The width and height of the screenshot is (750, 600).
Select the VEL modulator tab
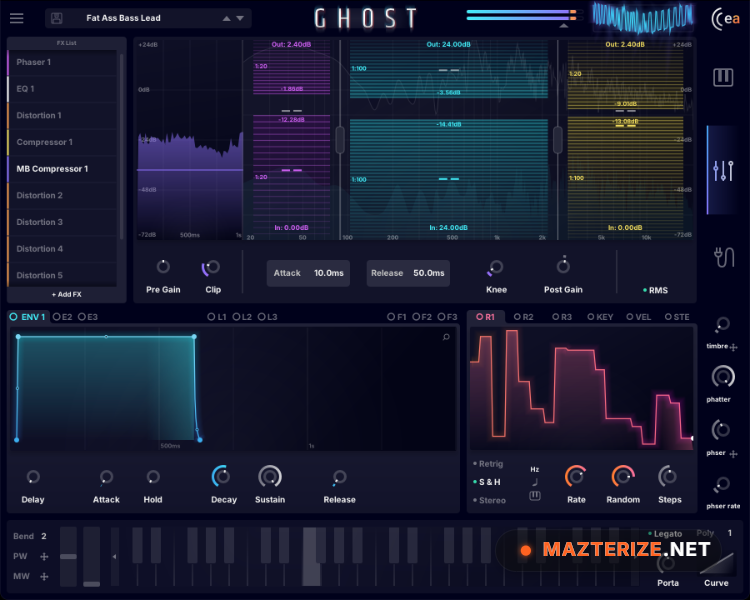tap(639, 317)
